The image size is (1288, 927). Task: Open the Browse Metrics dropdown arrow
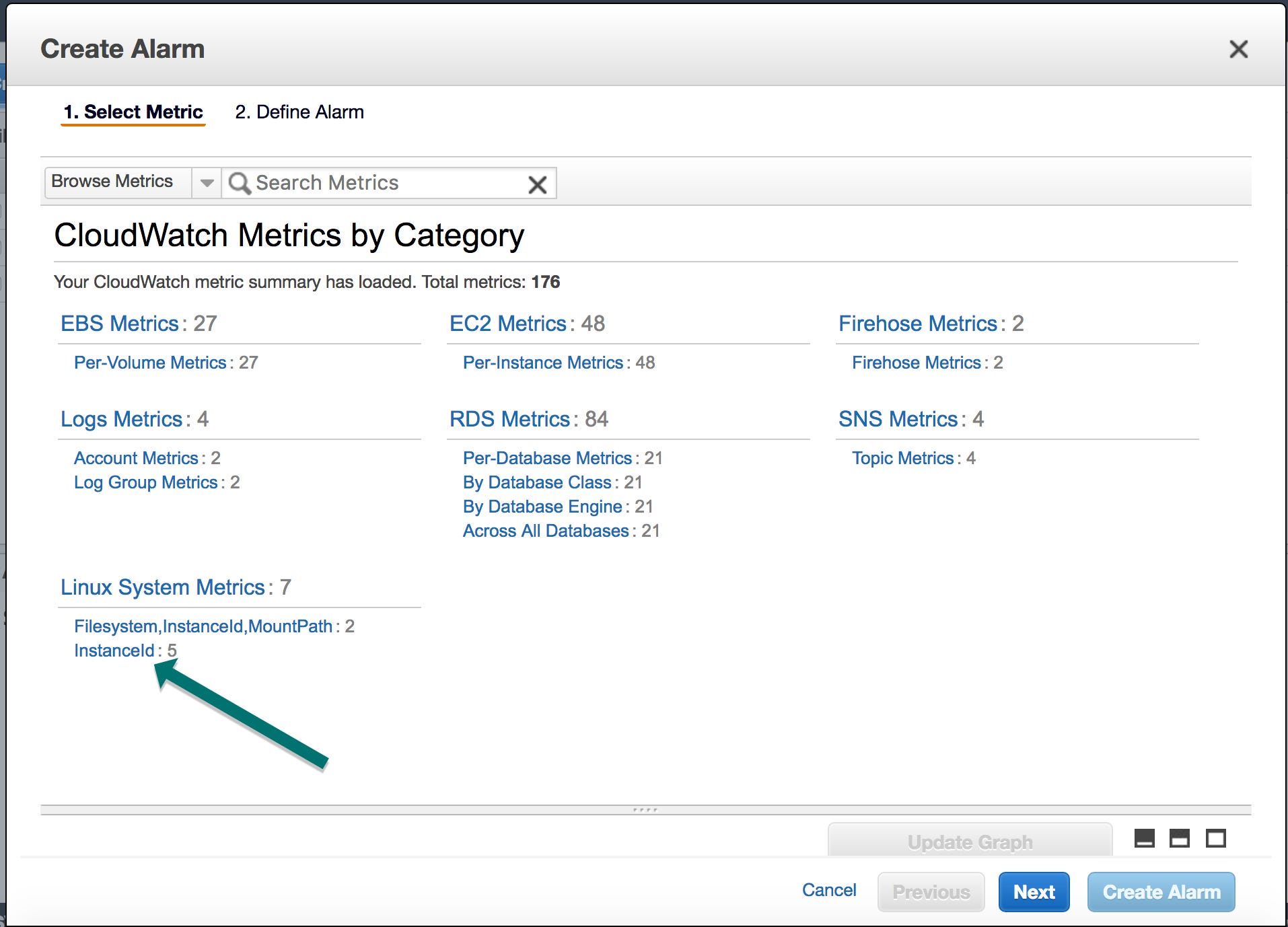click(x=207, y=183)
